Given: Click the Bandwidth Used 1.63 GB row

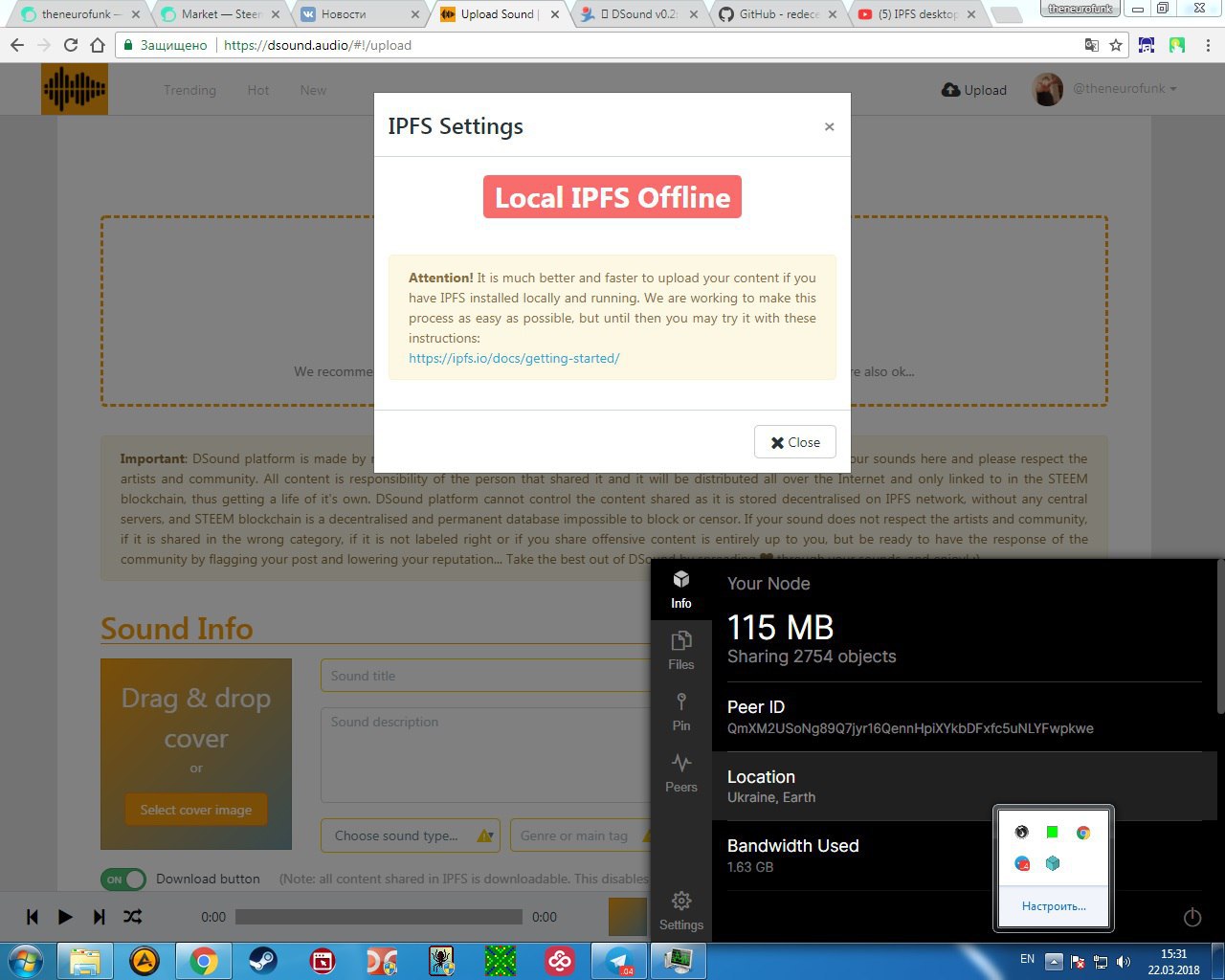Looking at the screenshot, I should point(964,855).
